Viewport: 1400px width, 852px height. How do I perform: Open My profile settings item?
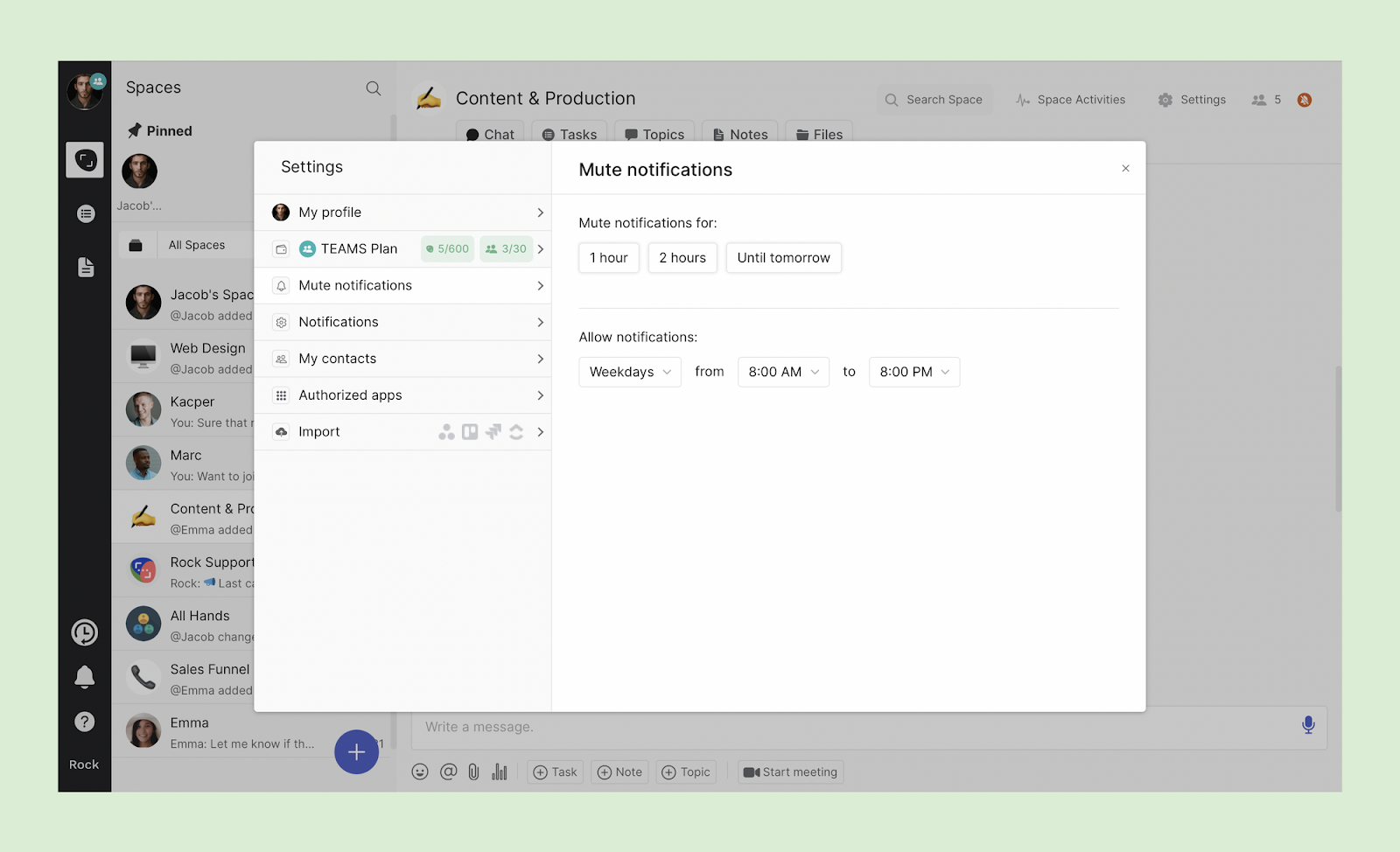coord(402,213)
